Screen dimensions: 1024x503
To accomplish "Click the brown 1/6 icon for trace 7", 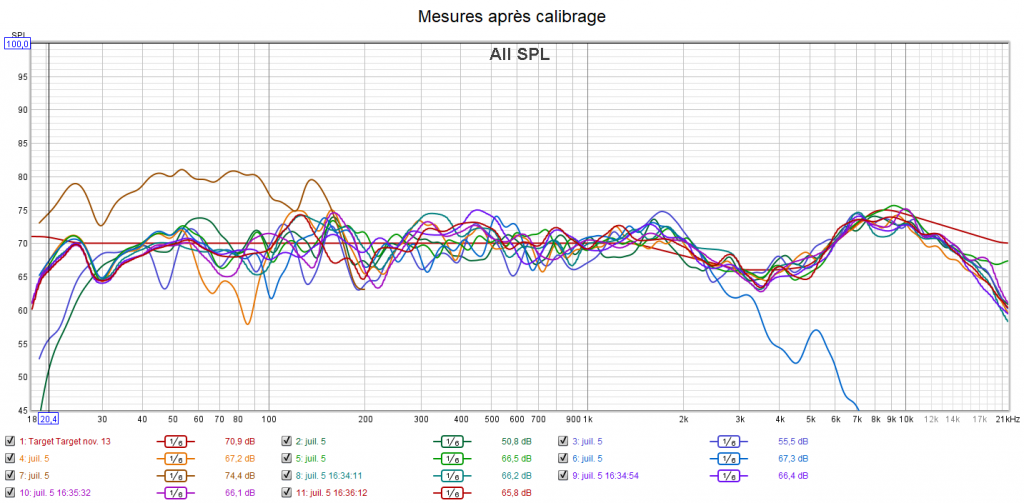I will tap(175, 476).
